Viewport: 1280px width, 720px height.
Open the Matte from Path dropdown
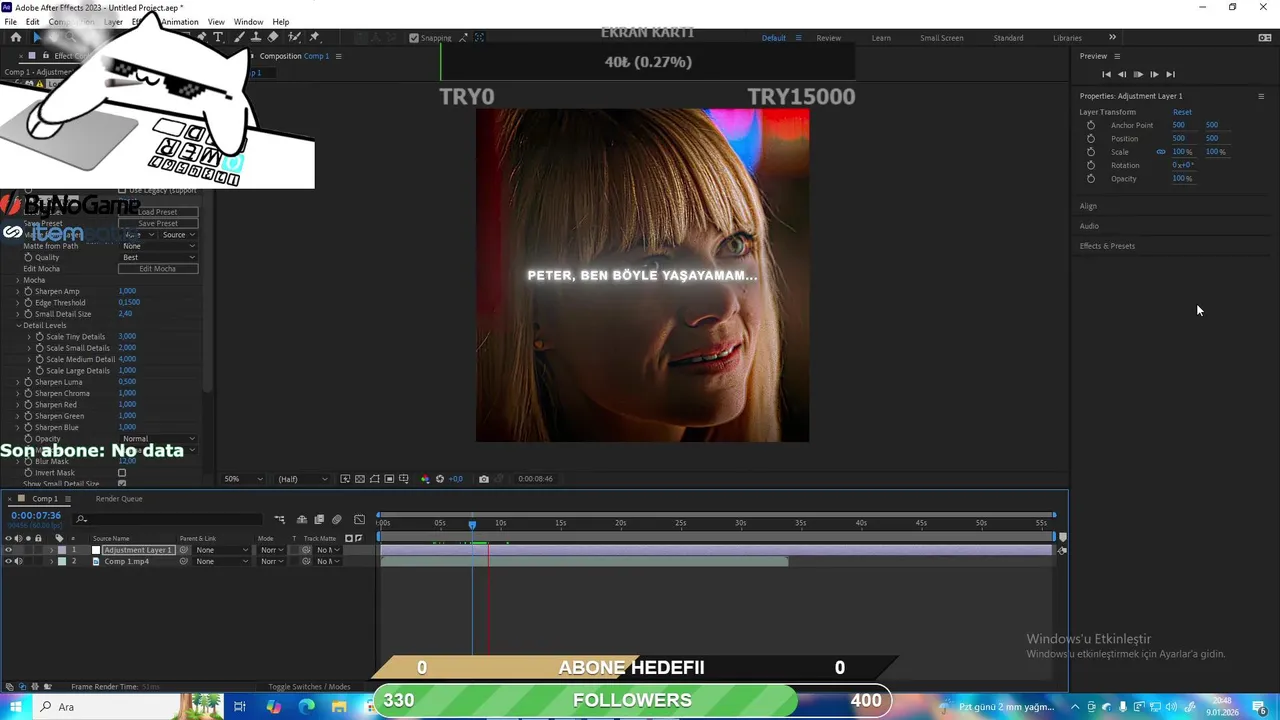(x=158, y=246)
